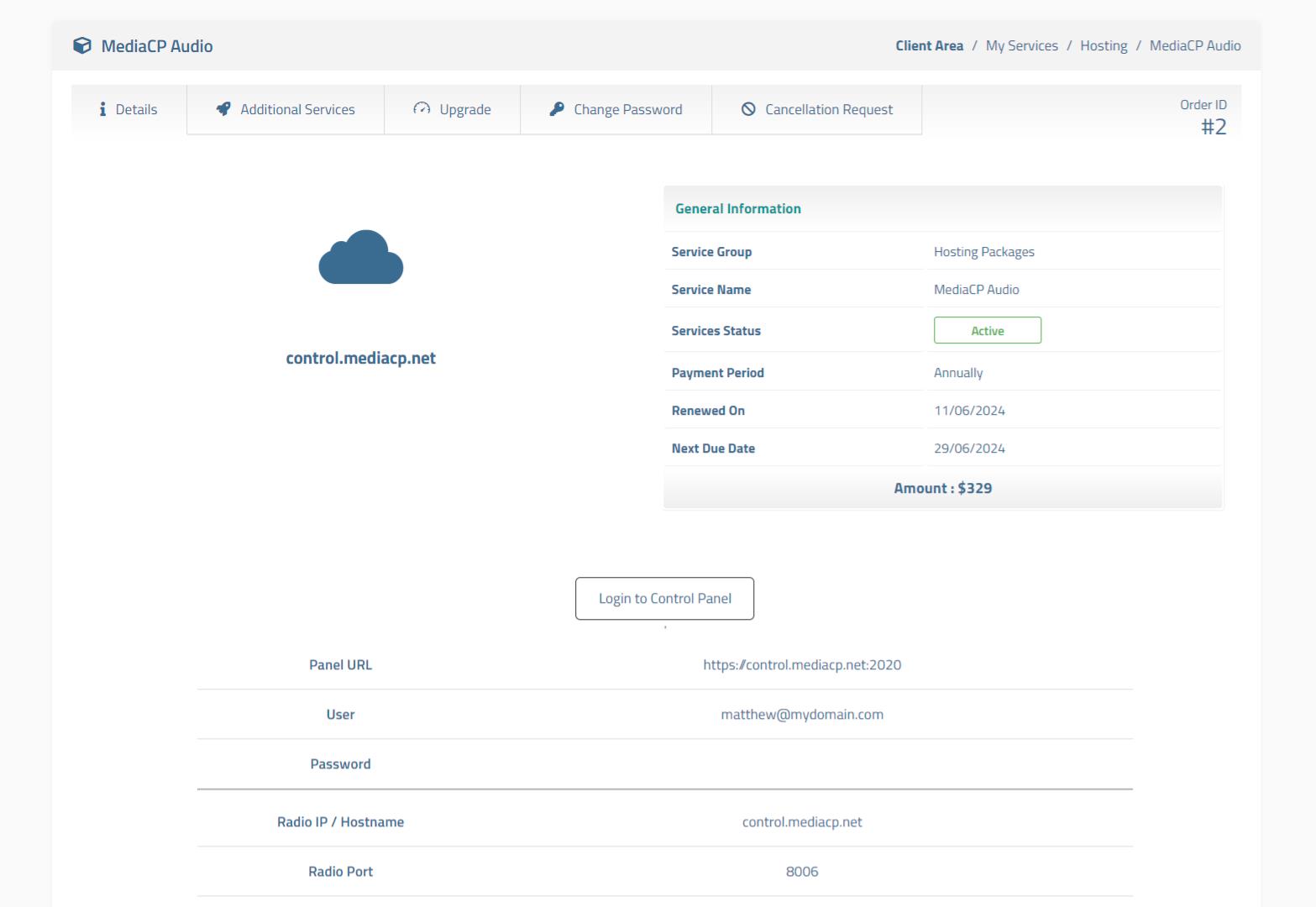This screenshot has width=1316, height=907.
Task: Click the panel URL https://control.mediacp.net:2020
Action: [x=802, y=664]
